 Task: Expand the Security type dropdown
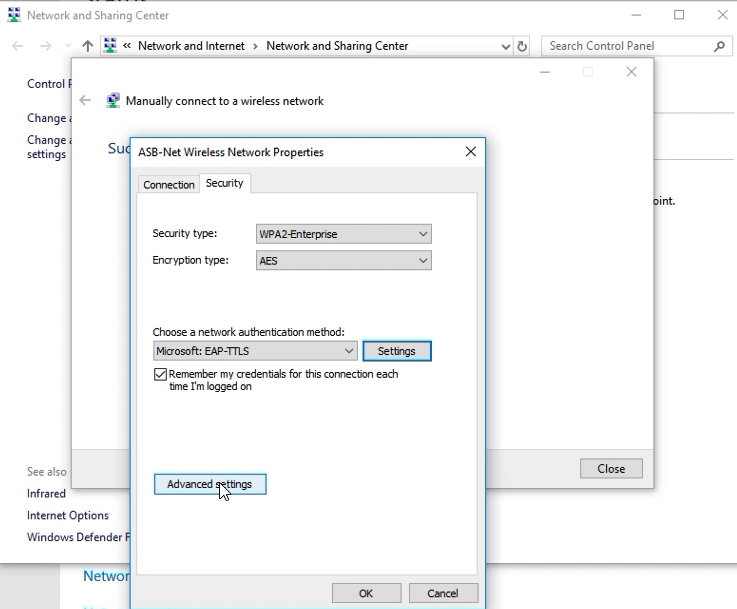(344, 234)
